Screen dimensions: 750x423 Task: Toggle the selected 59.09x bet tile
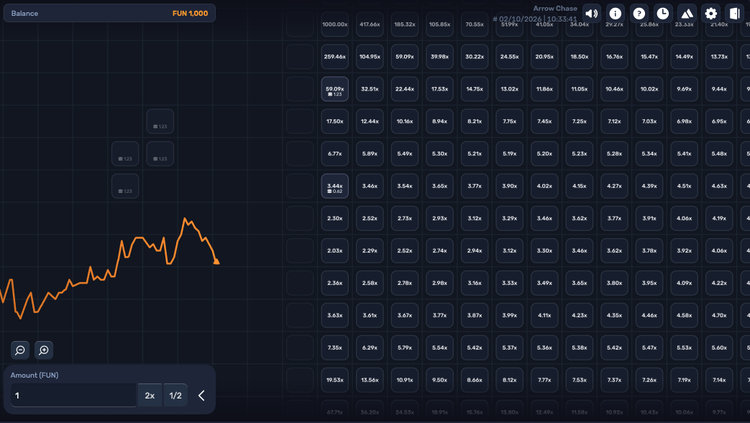point(335,89)
